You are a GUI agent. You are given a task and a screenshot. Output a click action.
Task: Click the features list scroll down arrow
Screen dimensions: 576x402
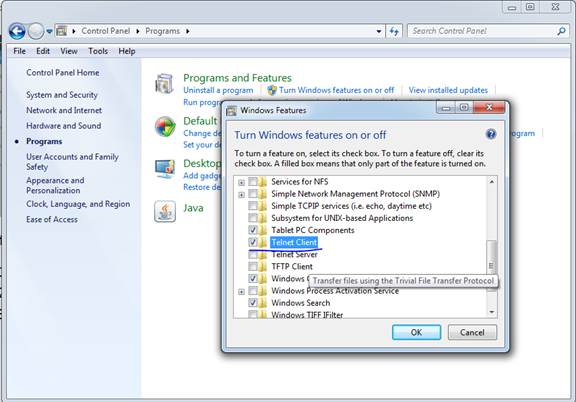tap(492, 312)
